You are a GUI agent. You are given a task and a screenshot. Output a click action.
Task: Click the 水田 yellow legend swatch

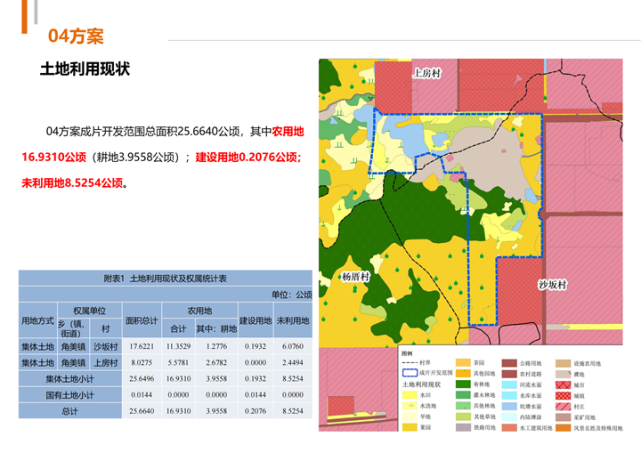pos(410,395)
